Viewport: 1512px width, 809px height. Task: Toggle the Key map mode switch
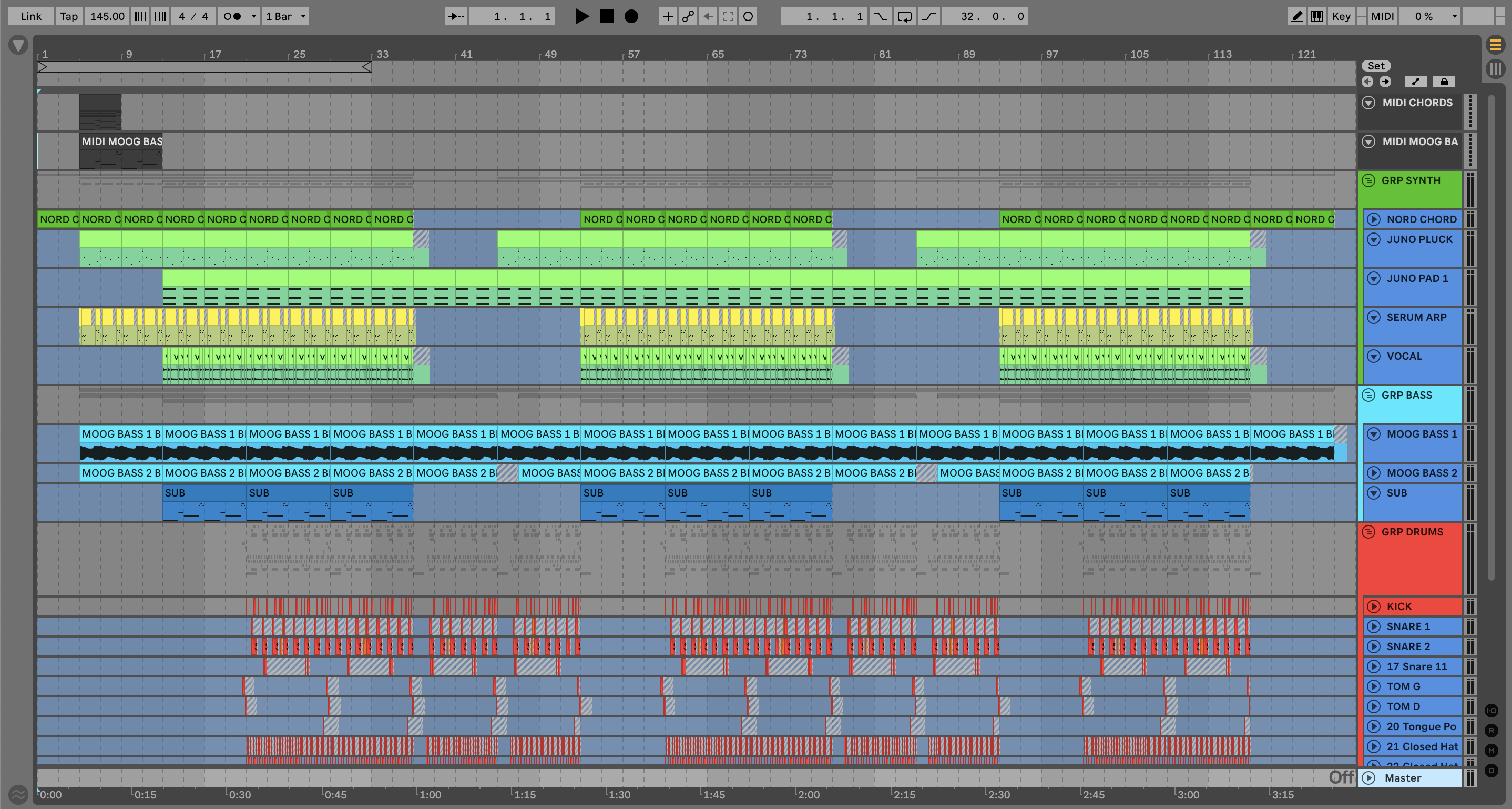coord(1341,16)
